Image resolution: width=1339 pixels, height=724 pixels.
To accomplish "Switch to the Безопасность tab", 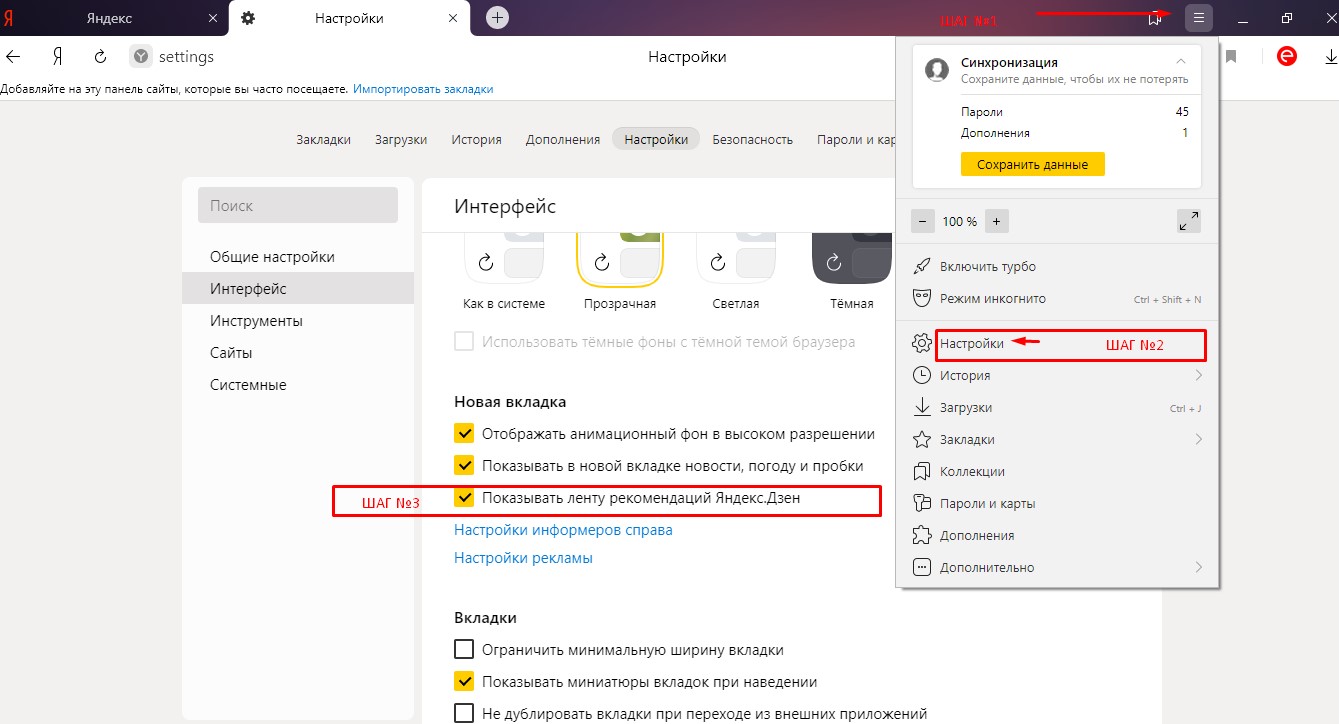I will pyautogui.click(x=752, y=139).
